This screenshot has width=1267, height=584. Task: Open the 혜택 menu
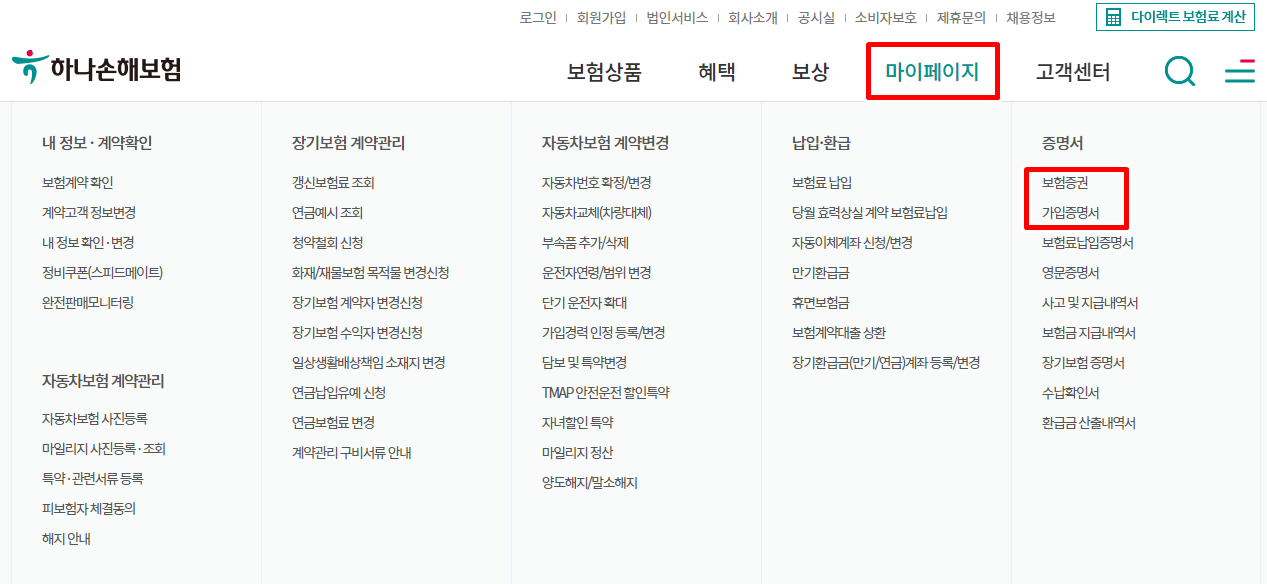point(717,72)
